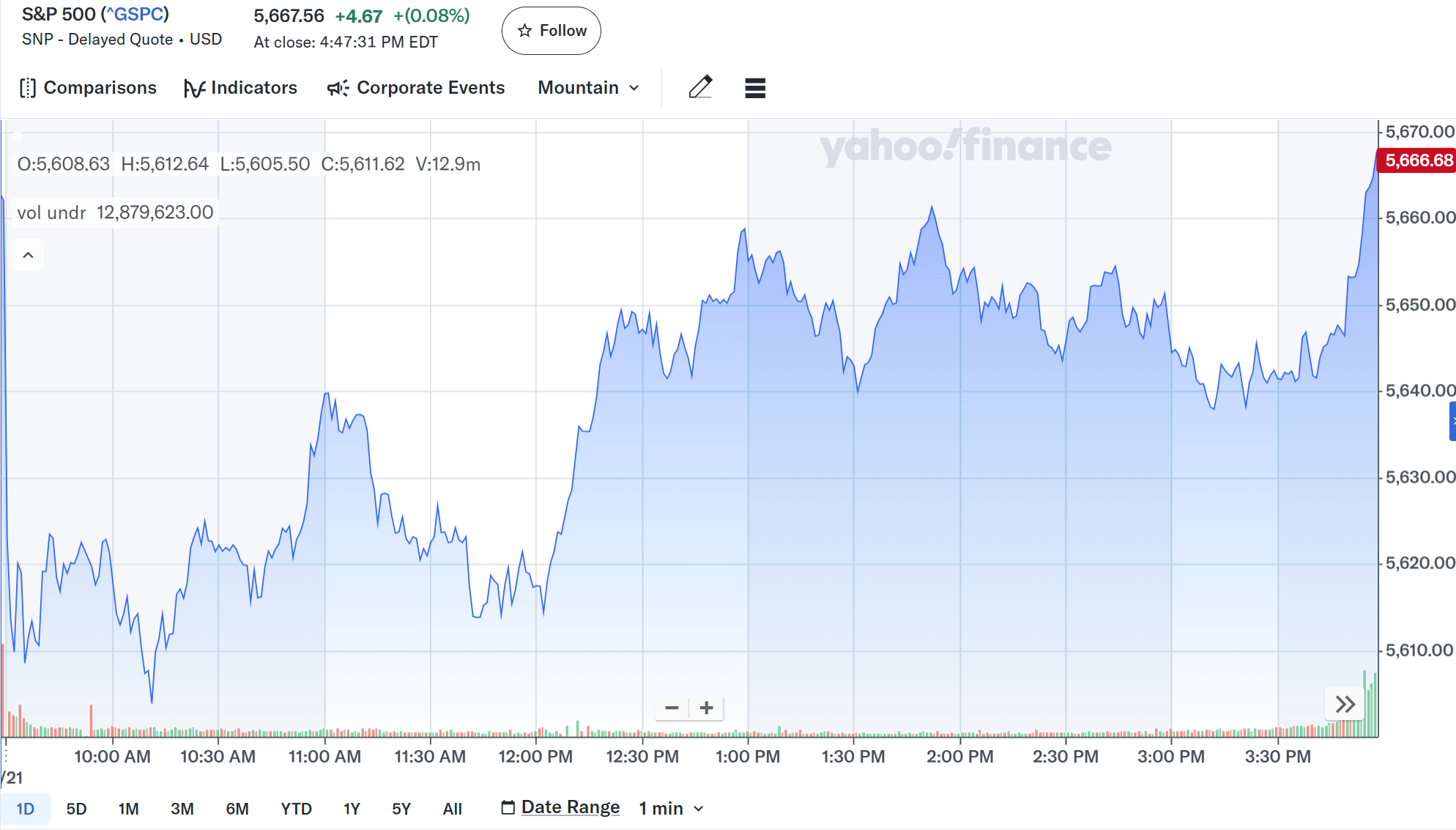Click the pencil draw tool icon
The height and width of the screenshot is (830, 1456).
700,88
